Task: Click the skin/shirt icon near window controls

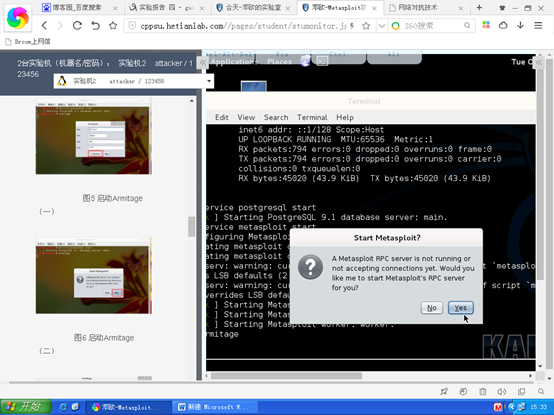Action: (x=502, y=8)
